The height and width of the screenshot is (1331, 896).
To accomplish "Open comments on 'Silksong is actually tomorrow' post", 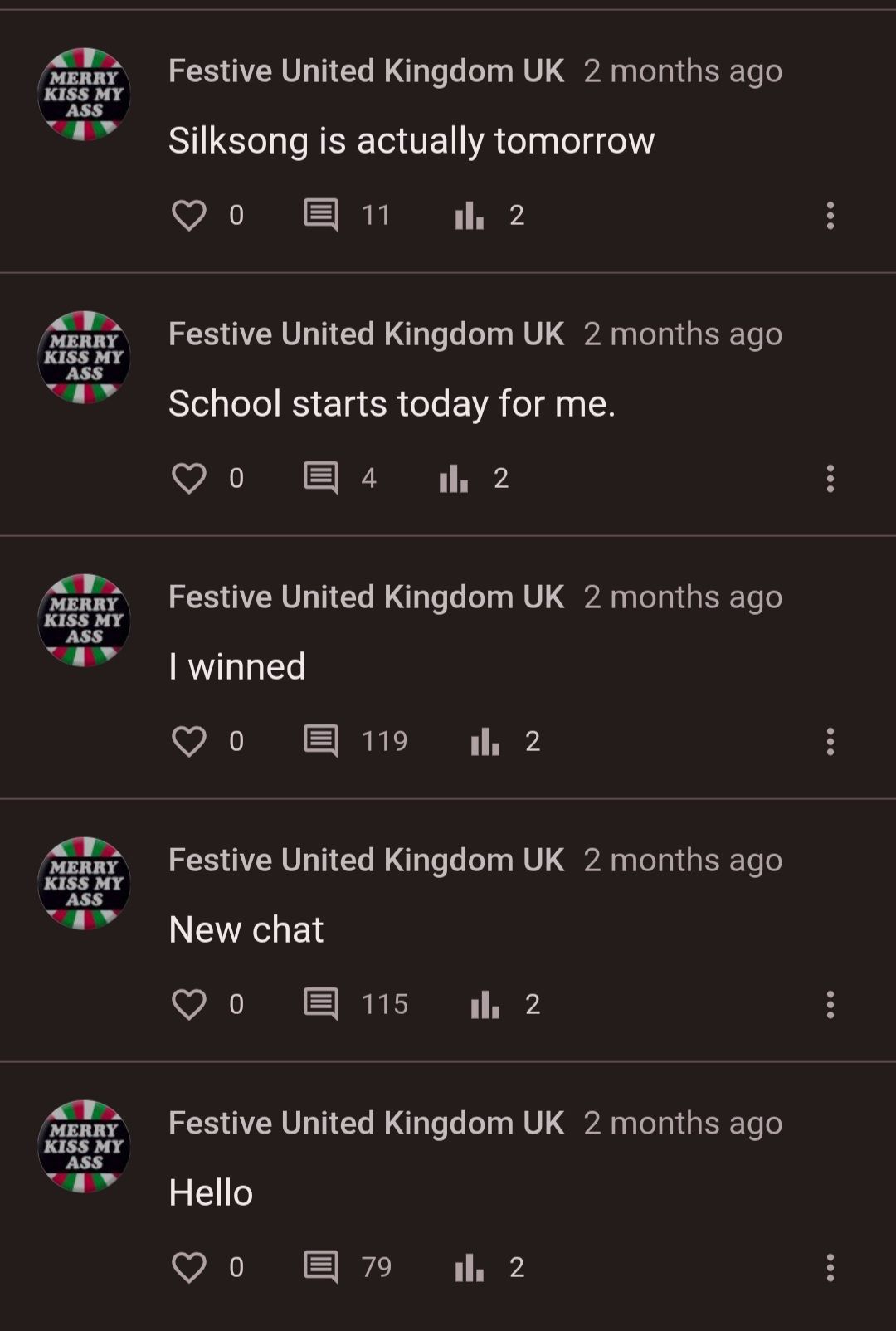I will click(321, 215).
